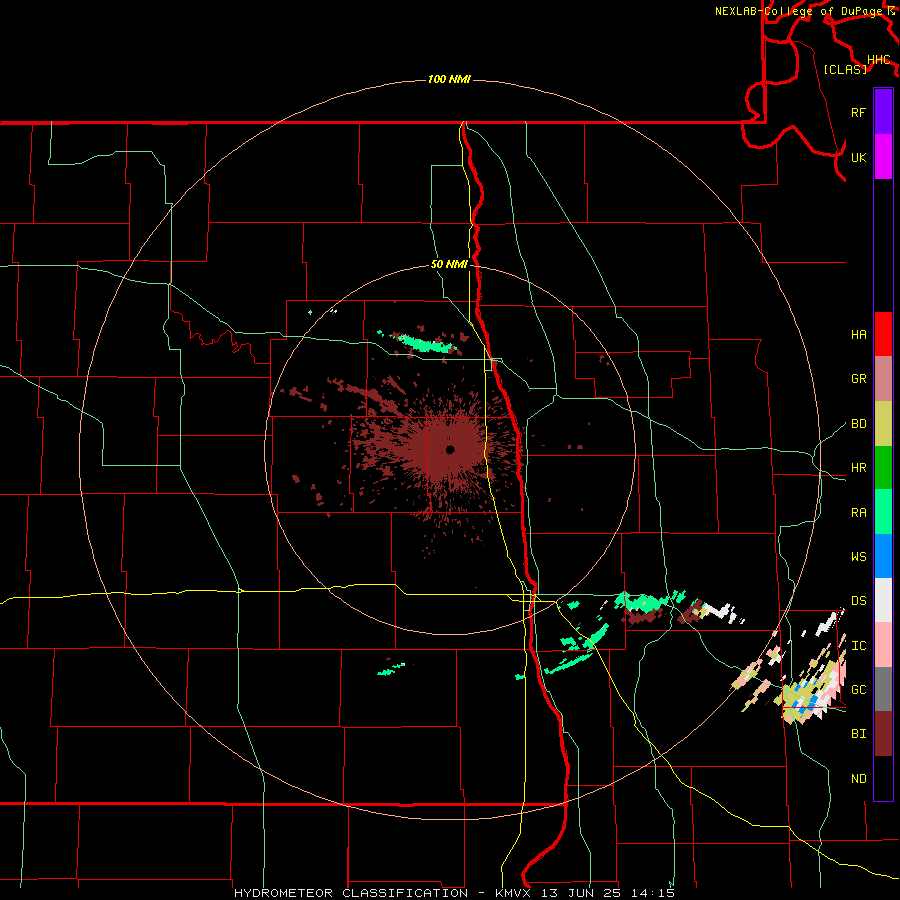The width and height of the screenshot is (900, 900).
Task: Pick the RA light green legend color
Action: pyautogui.click(x=883, y=512)
